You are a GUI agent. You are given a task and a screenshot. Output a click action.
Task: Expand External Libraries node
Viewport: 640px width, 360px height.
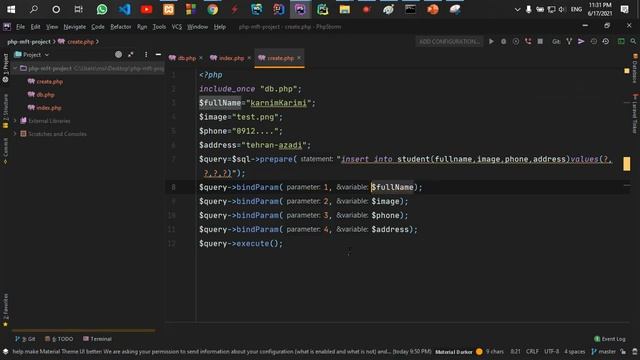(15, 121)
